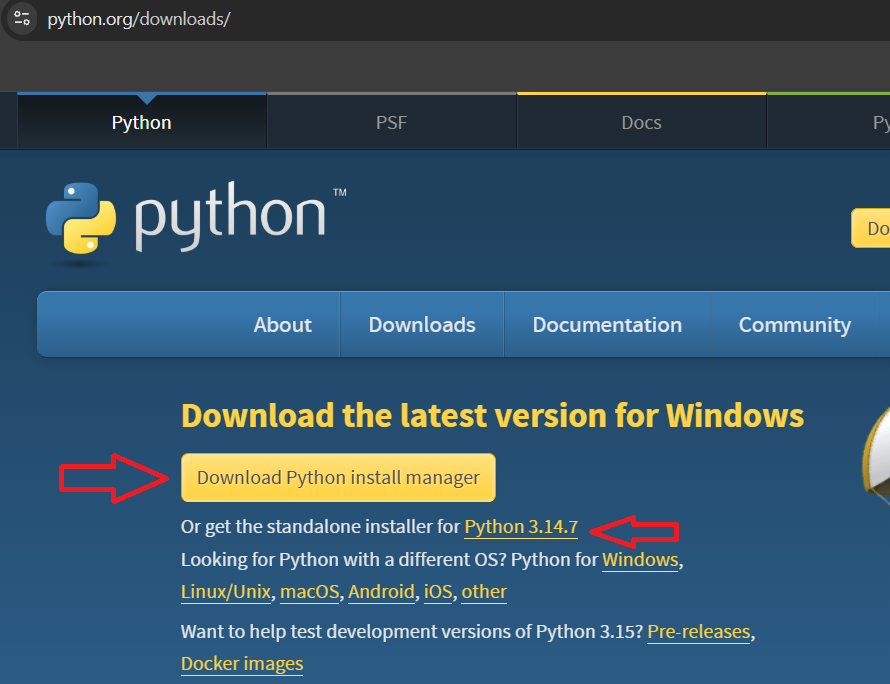Open the Downloads menu
Screen dimensions: 890x684
[422, 325]
